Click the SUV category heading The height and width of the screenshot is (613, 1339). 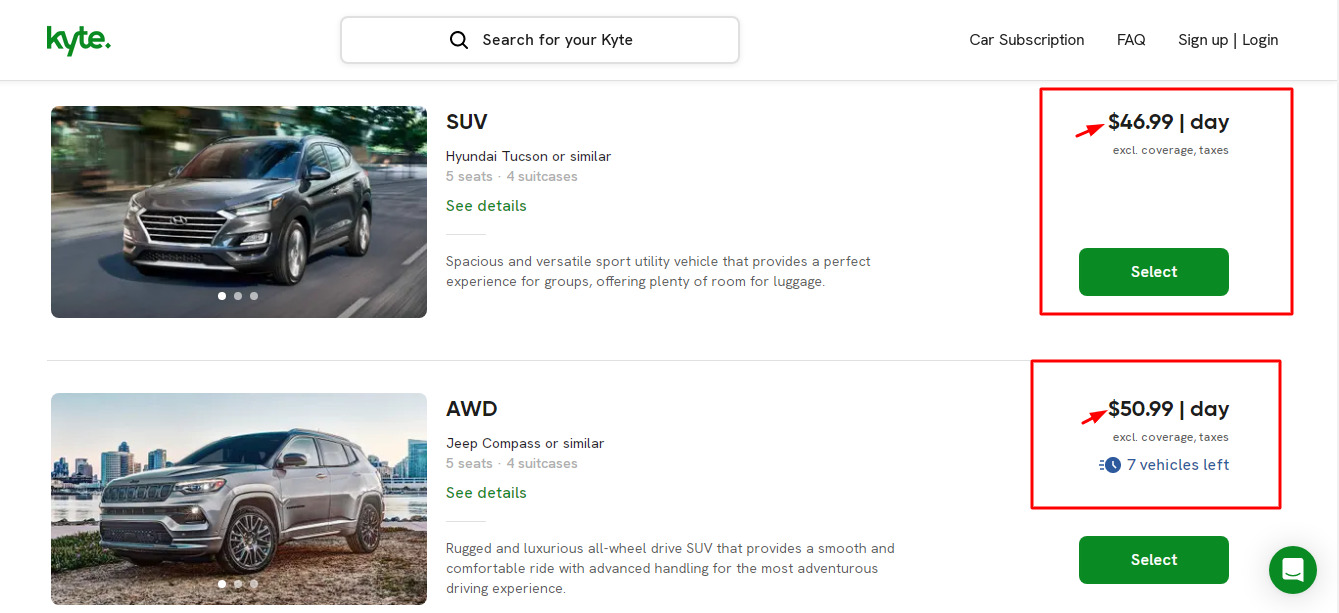coord(466,121)
